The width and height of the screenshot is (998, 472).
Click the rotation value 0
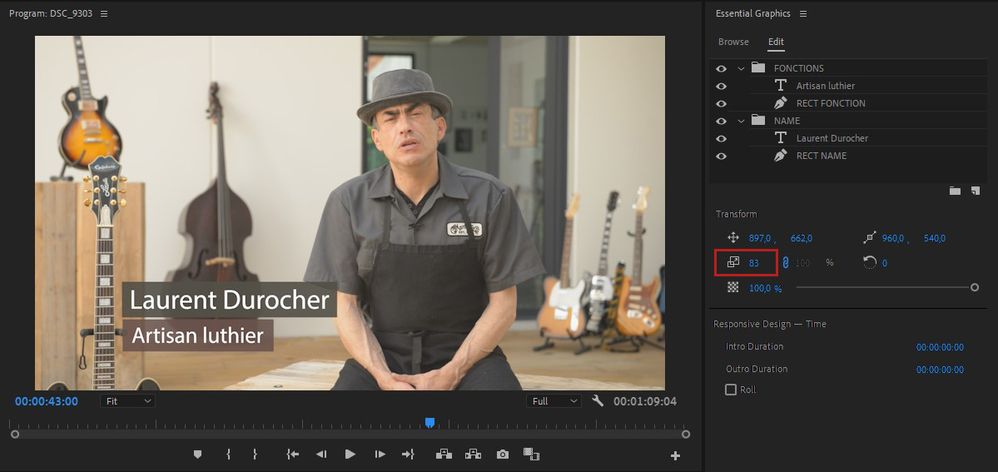[x=885, y=263]
